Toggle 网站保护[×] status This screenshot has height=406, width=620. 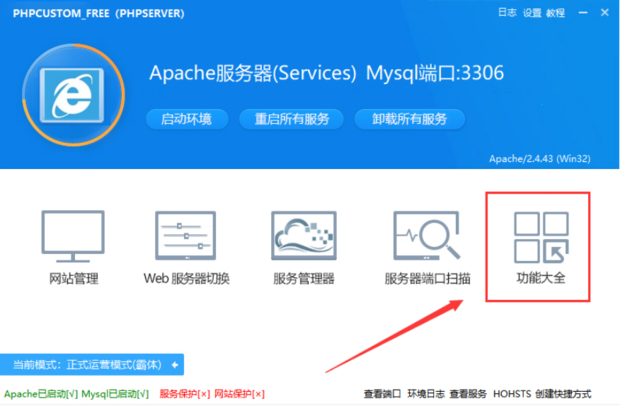tap(240, 394)
